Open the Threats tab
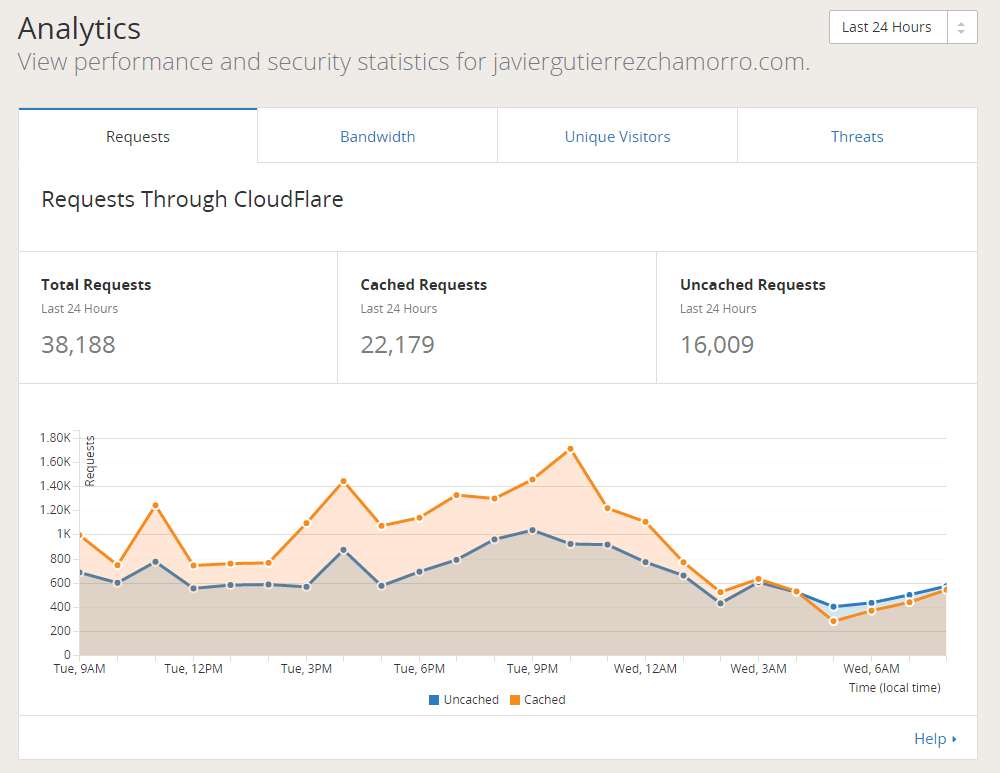The width and height of the screenshot is (1000, 773). pos(856,136)
